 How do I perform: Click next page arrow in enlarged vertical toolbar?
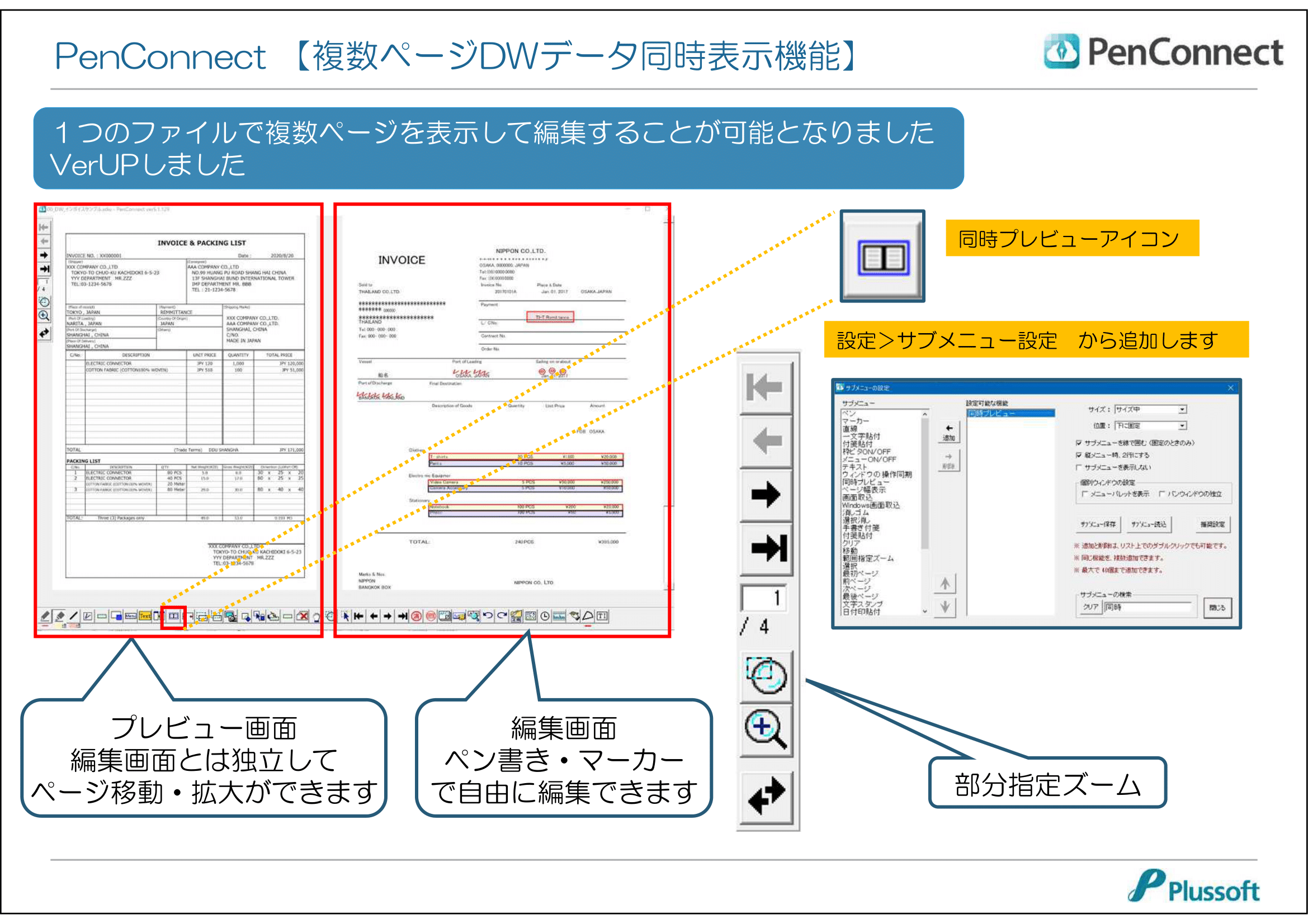coord(766,494)
